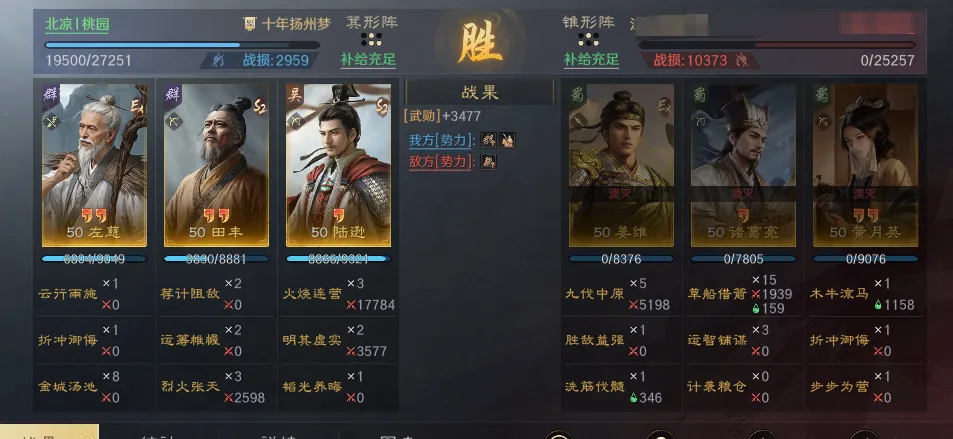
Task: Select the 陆逊 hero portrait
Action: (x=339, y=165)
